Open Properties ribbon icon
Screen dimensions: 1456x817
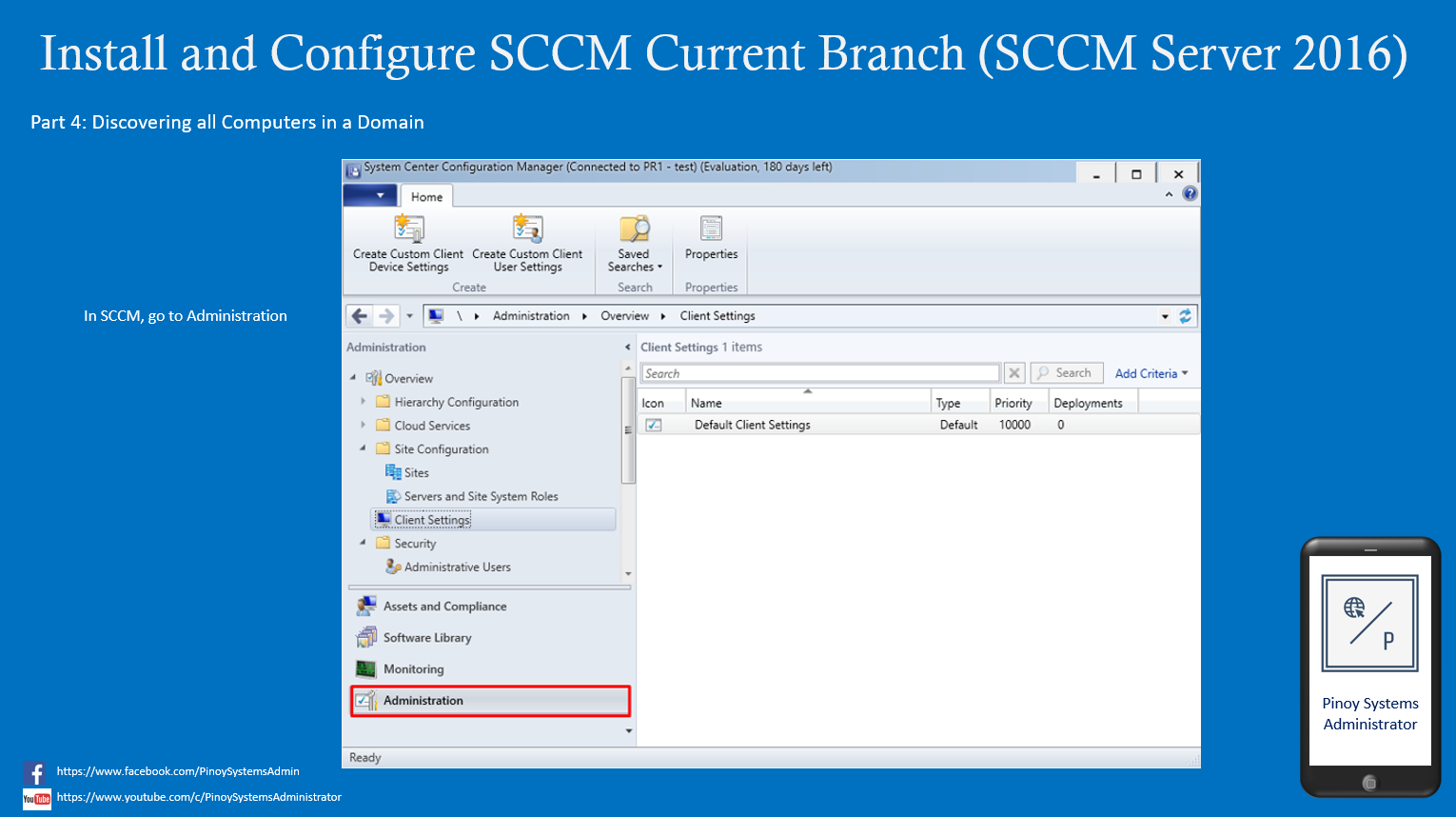[711, 229]
